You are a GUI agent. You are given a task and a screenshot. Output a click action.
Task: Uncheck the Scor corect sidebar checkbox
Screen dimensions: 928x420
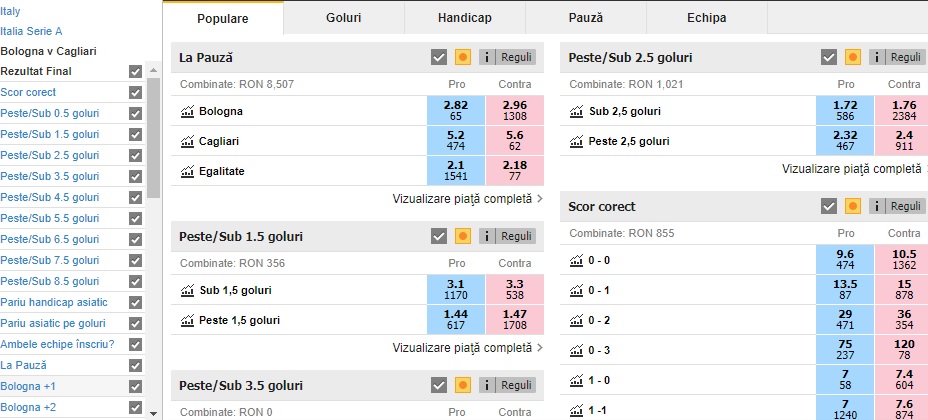coord(136,92)
